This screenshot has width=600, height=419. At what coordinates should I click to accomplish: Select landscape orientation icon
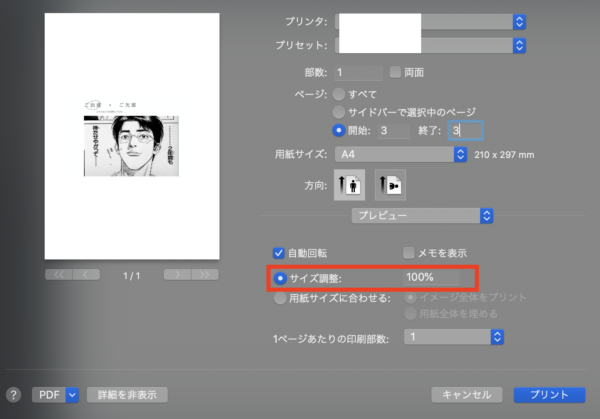[x=389, y=186]
